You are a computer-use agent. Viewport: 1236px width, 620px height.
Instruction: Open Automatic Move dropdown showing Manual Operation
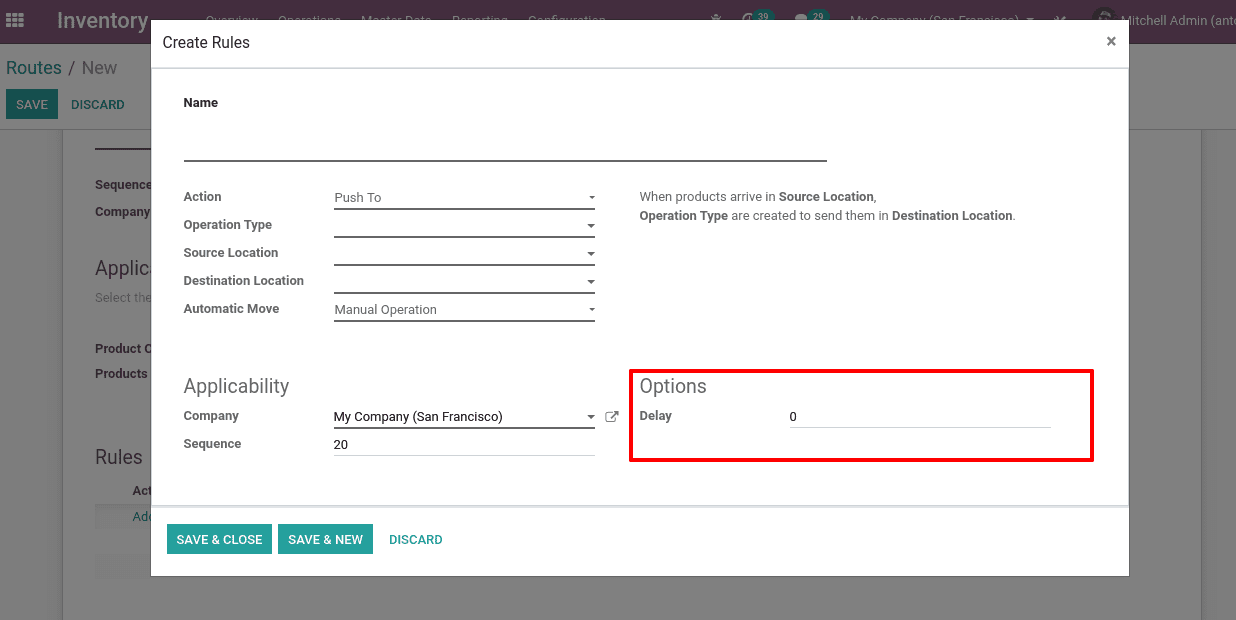(464, 310)
